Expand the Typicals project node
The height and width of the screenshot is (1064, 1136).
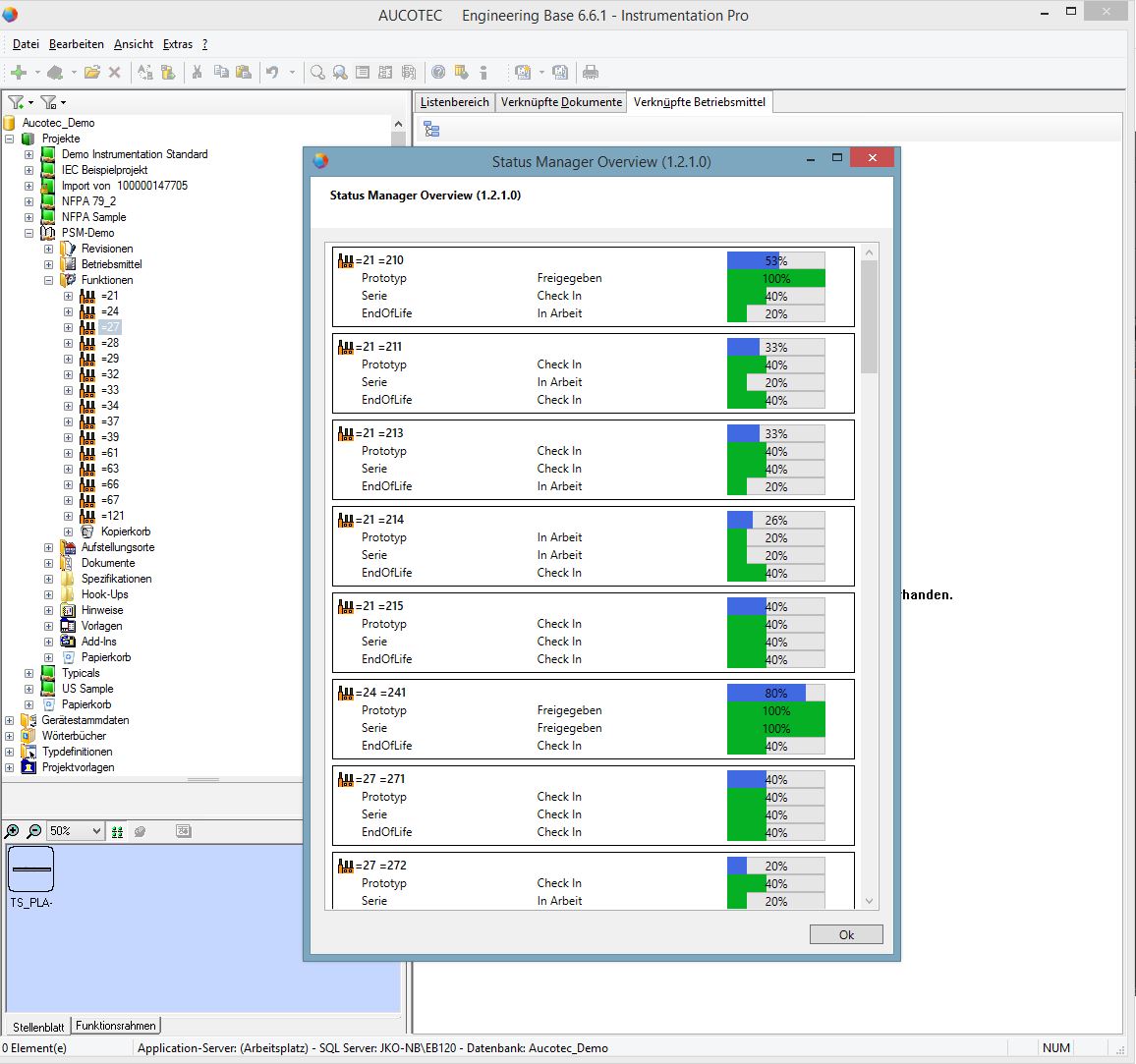tap(28, 673)
